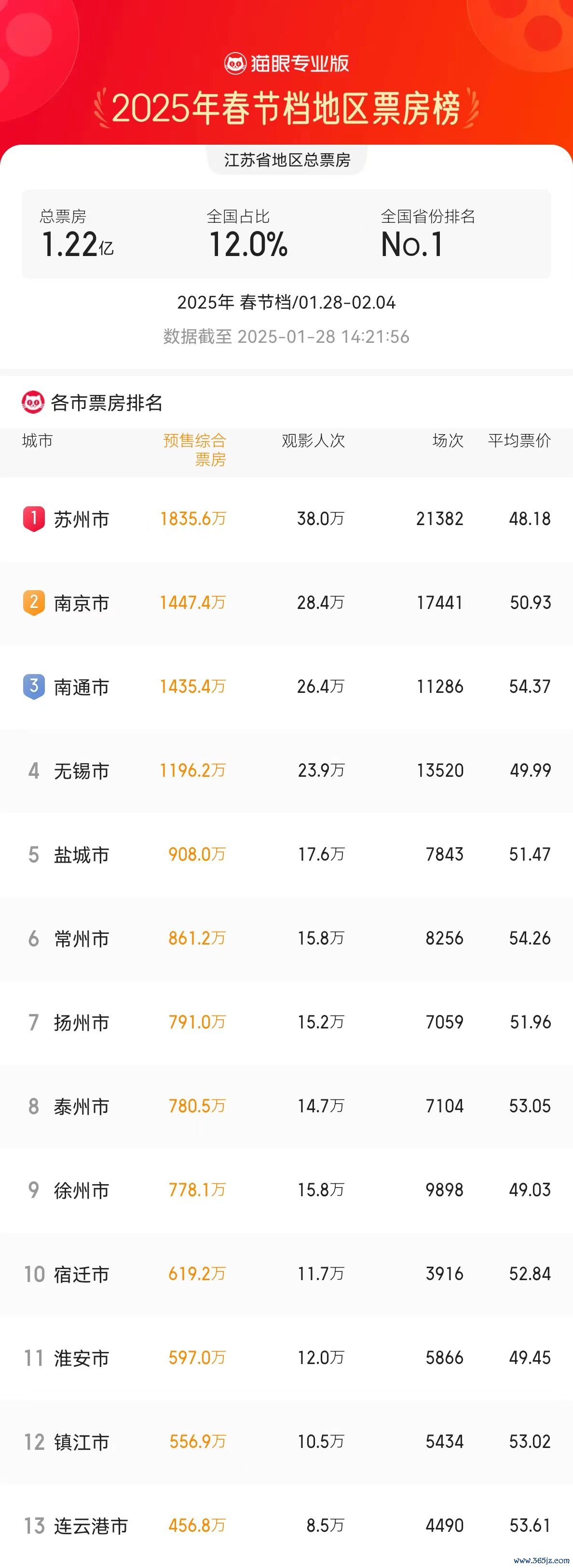Click the 总票房 1.22亿 stat

[77, 234]
